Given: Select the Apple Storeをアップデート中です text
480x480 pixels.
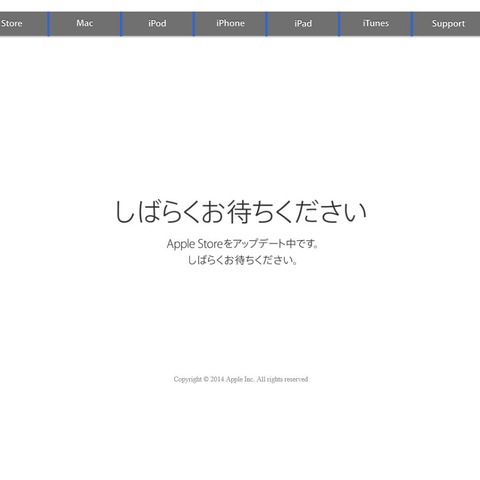Looking at the screenshot, I should [x=242, y=244].
